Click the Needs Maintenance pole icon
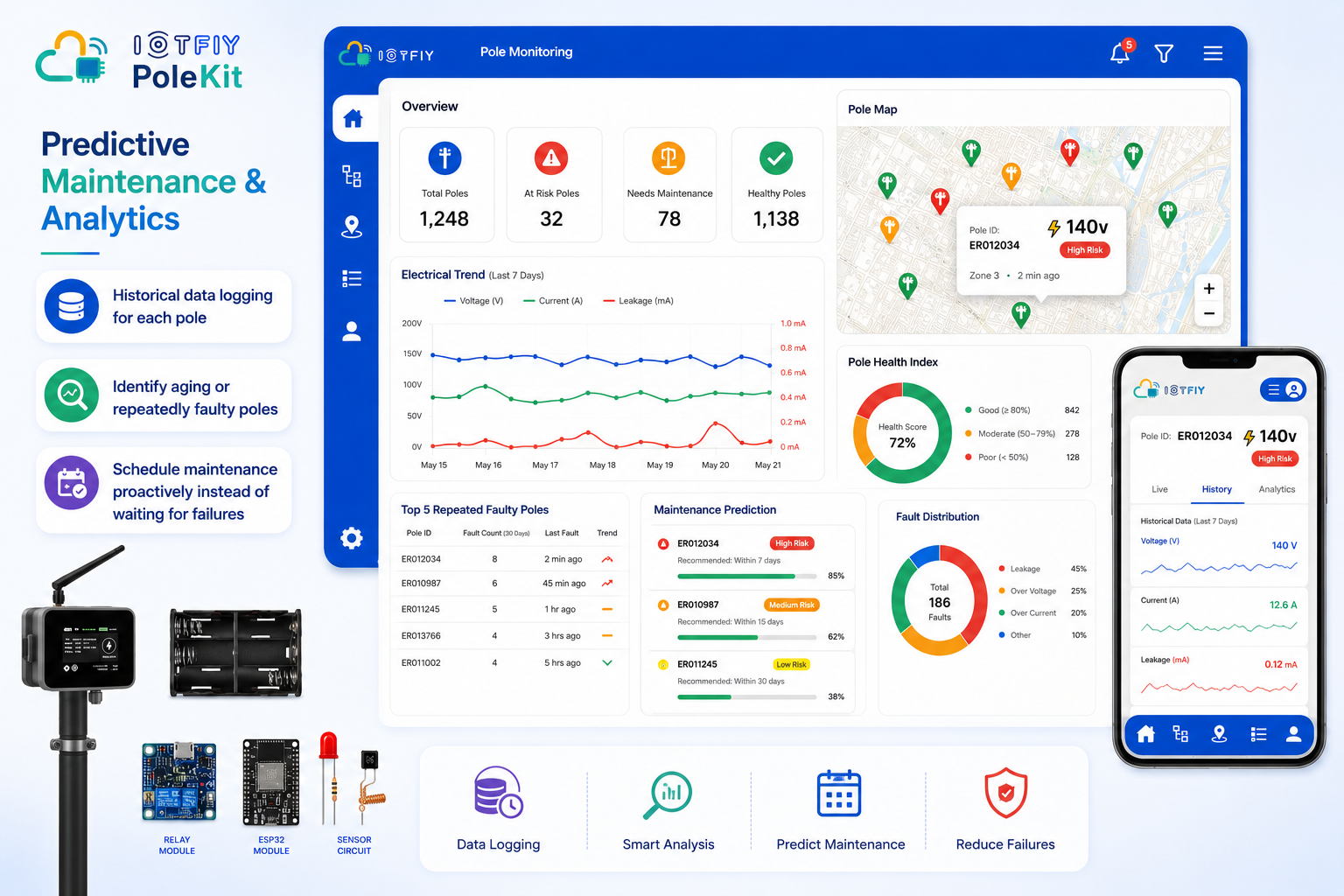This screenshot has width=1344, height=896. (x=669, y=158)
